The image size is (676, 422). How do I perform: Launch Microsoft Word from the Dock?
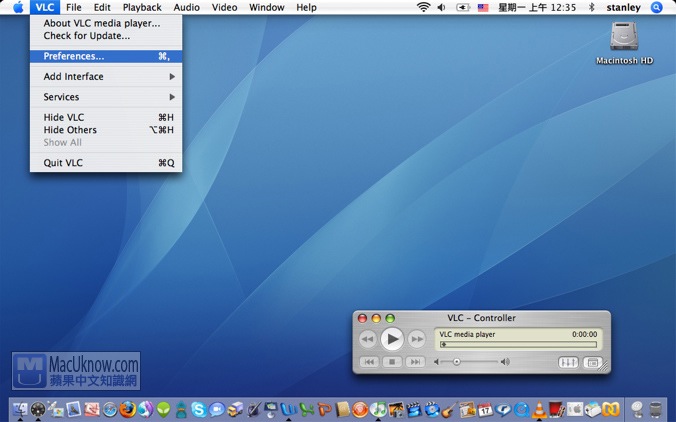289,409
